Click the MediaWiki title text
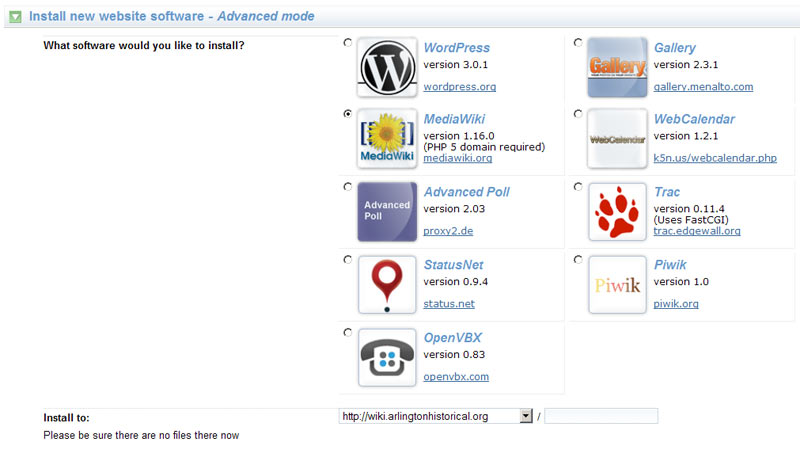The width and height of the screenshot is (800, 461). click(x=454, y=119)
